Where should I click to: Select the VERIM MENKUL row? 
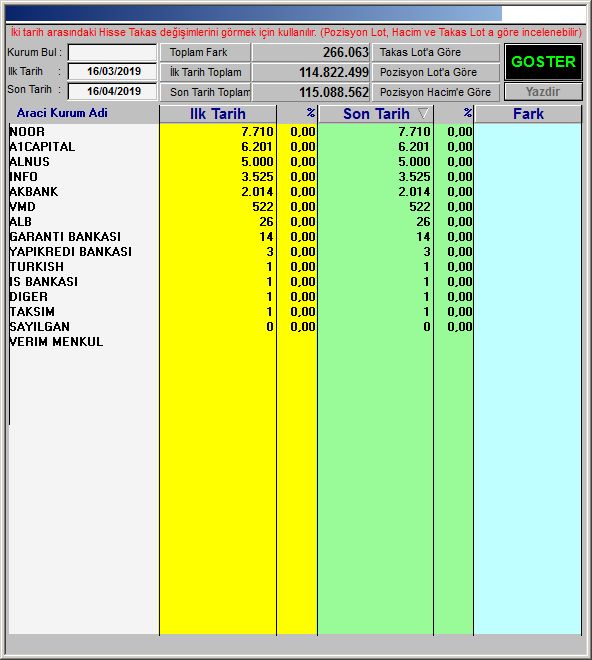tap(295, 342)
